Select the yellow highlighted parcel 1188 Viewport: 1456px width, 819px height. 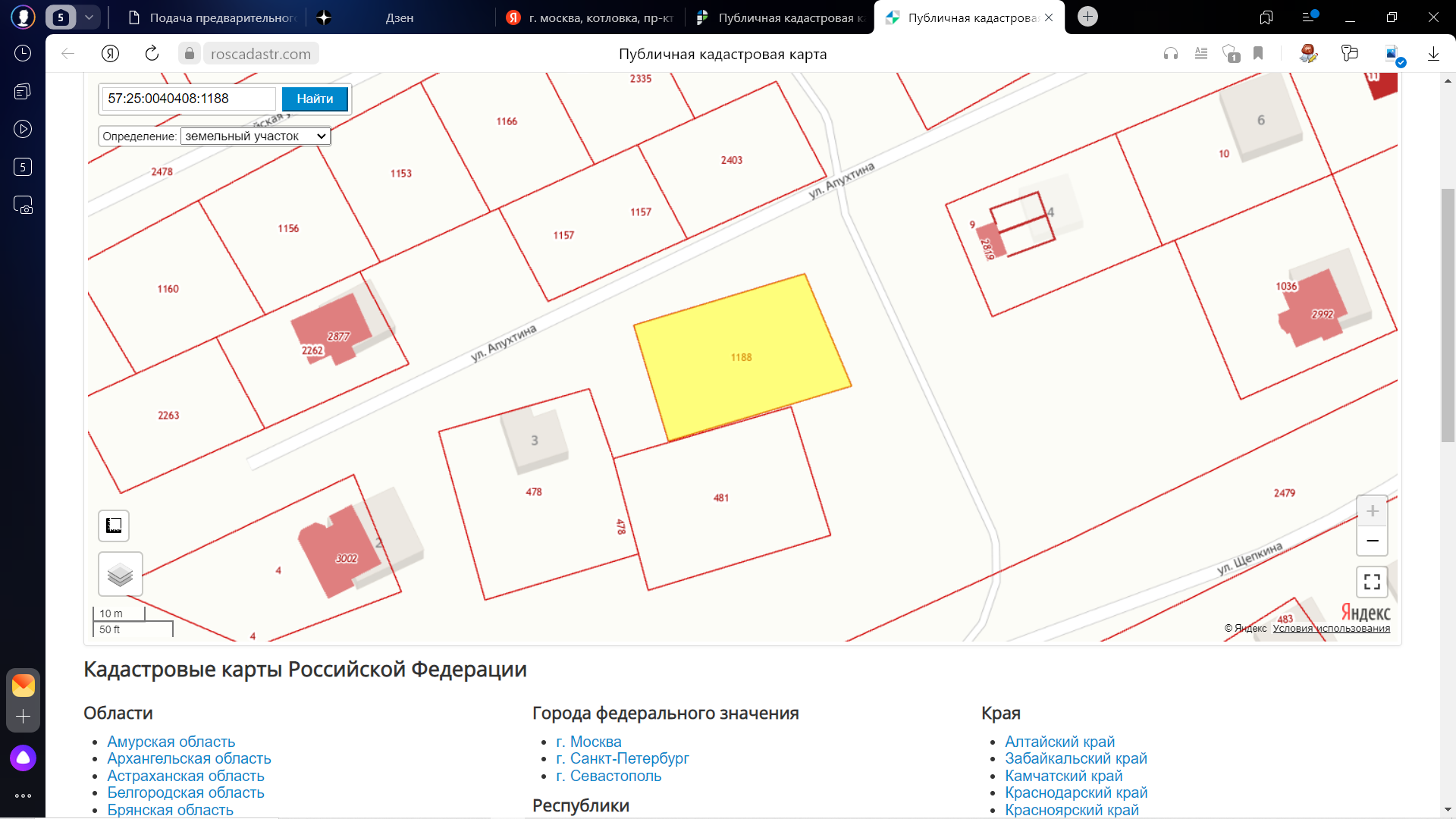pyautogui.click(x=741, y=356)
